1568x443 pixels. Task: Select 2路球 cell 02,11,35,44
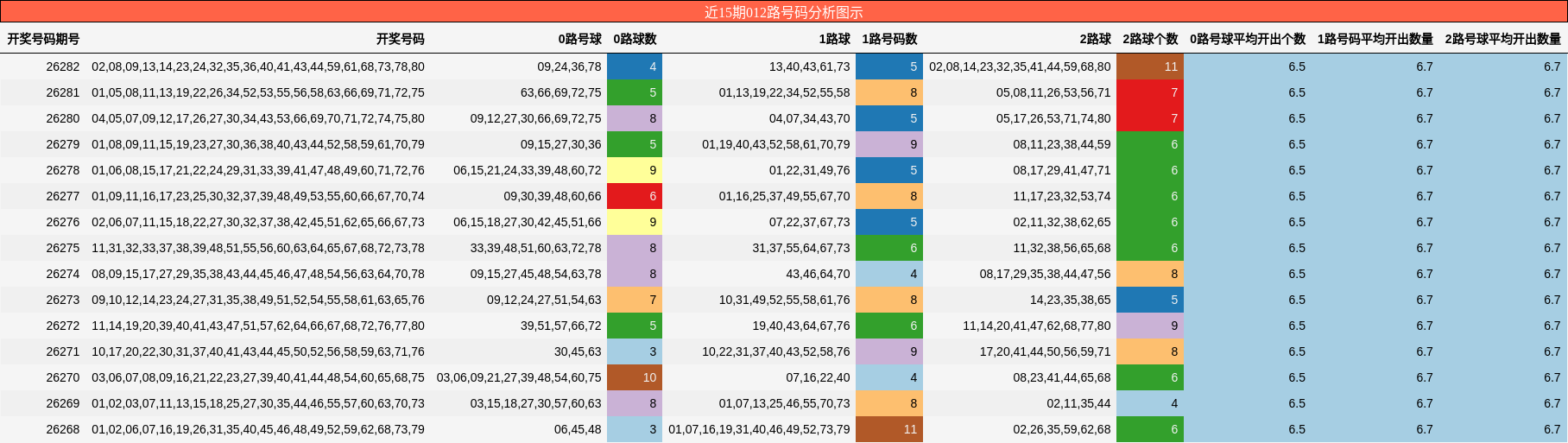click(1079, 403)
